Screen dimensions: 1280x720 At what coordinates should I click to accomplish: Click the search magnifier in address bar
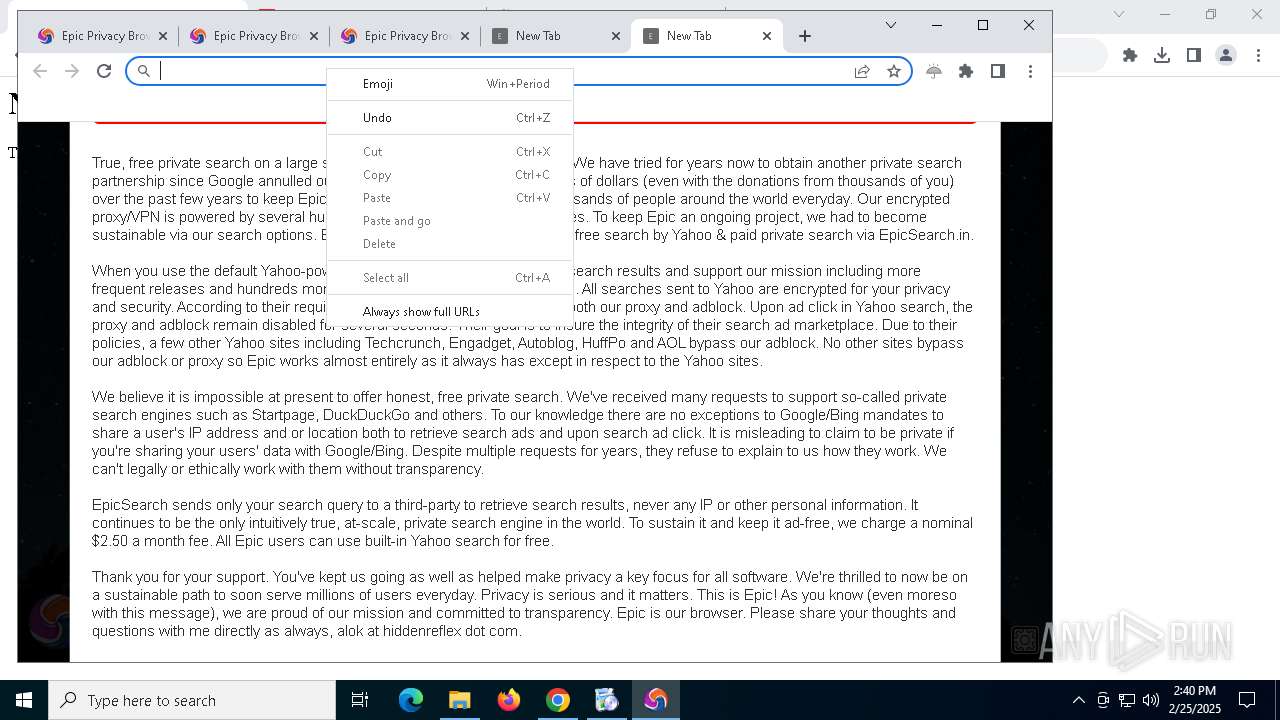tap(144, 71)
